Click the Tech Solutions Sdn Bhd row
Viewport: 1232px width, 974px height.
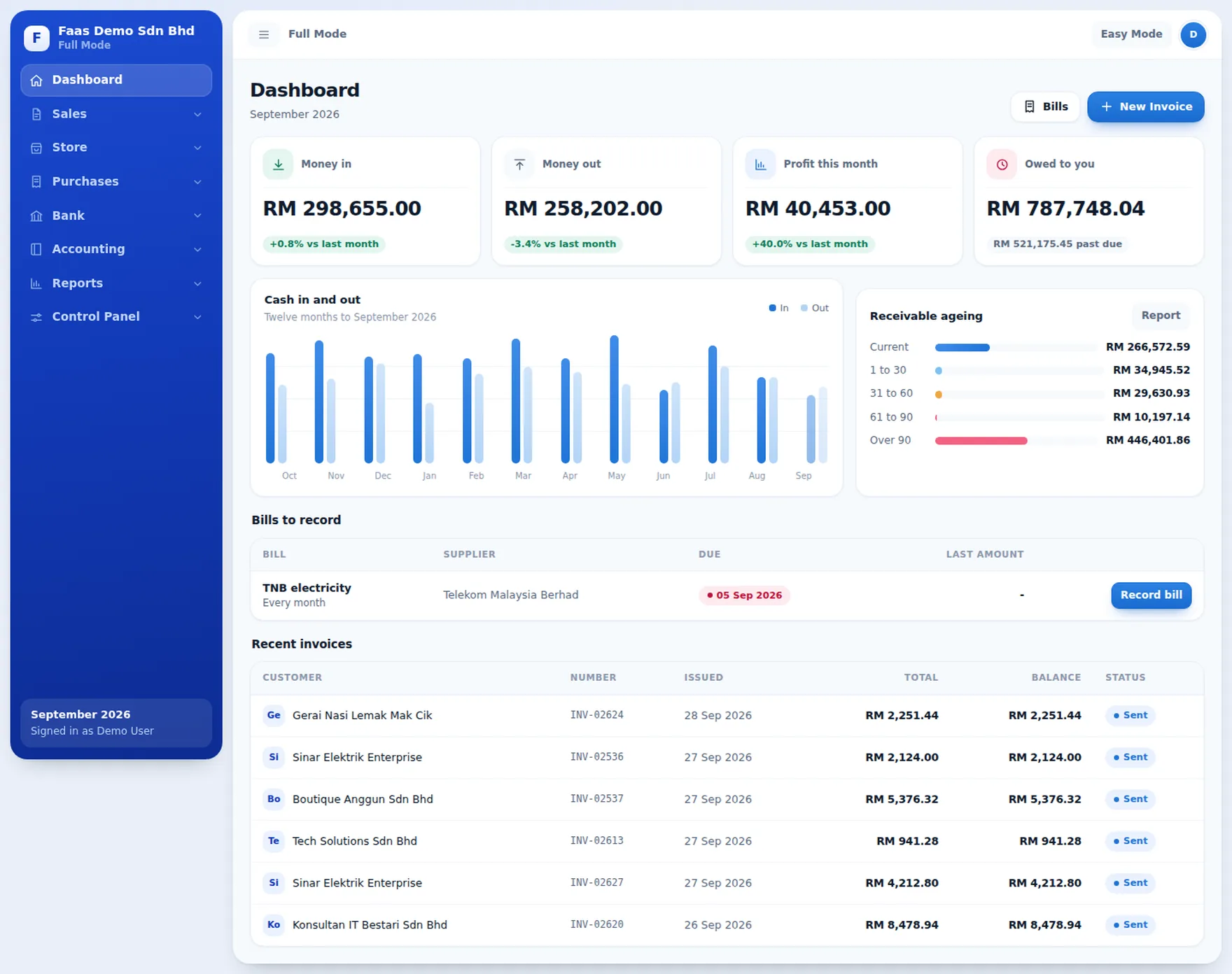click(x=727, y=841)
